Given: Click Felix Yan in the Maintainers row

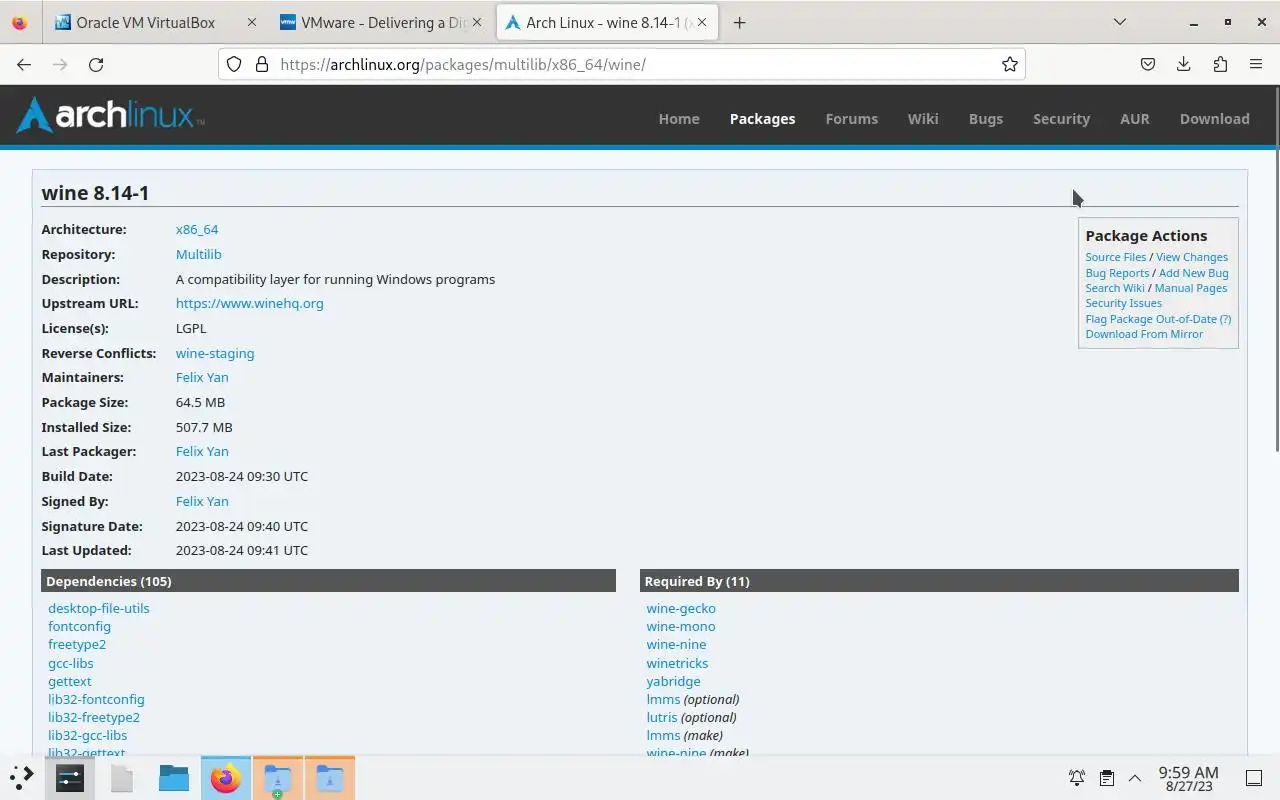Looking at the screenshot, I should pos(202,377).
